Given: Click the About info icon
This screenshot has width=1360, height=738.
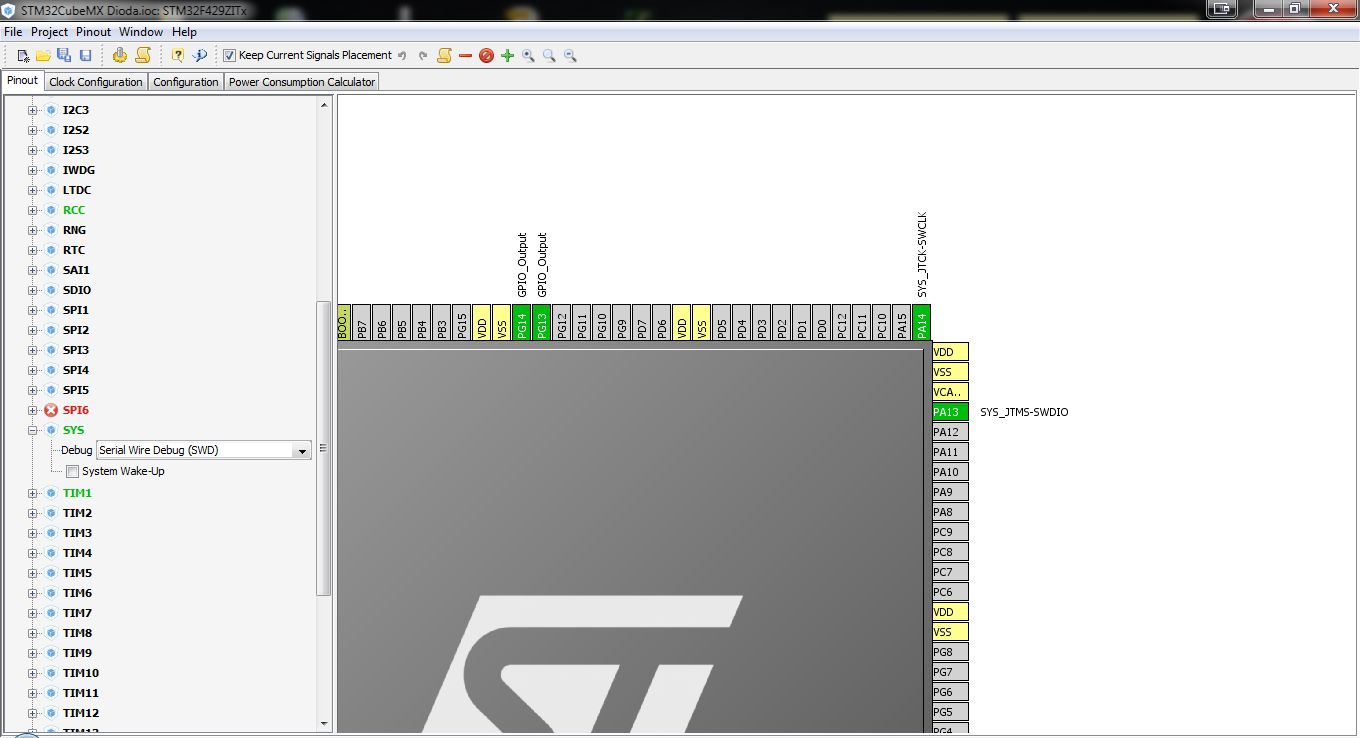Looking at the screenshot, I should click(200, 56).
